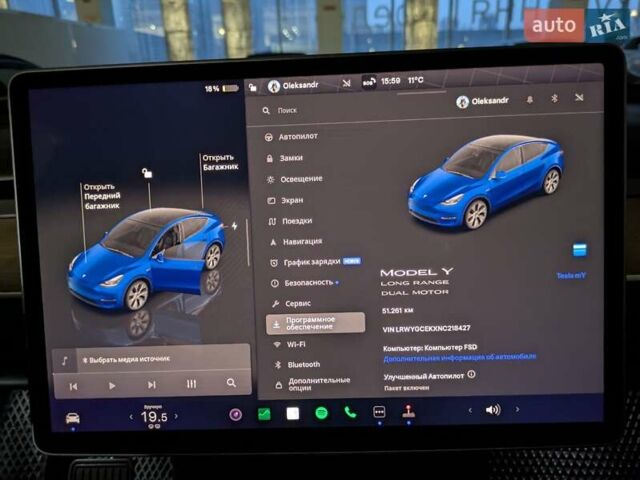Tap the network signal icon in the status bar
Screen dimensions: 640x480
pos(347,84)
